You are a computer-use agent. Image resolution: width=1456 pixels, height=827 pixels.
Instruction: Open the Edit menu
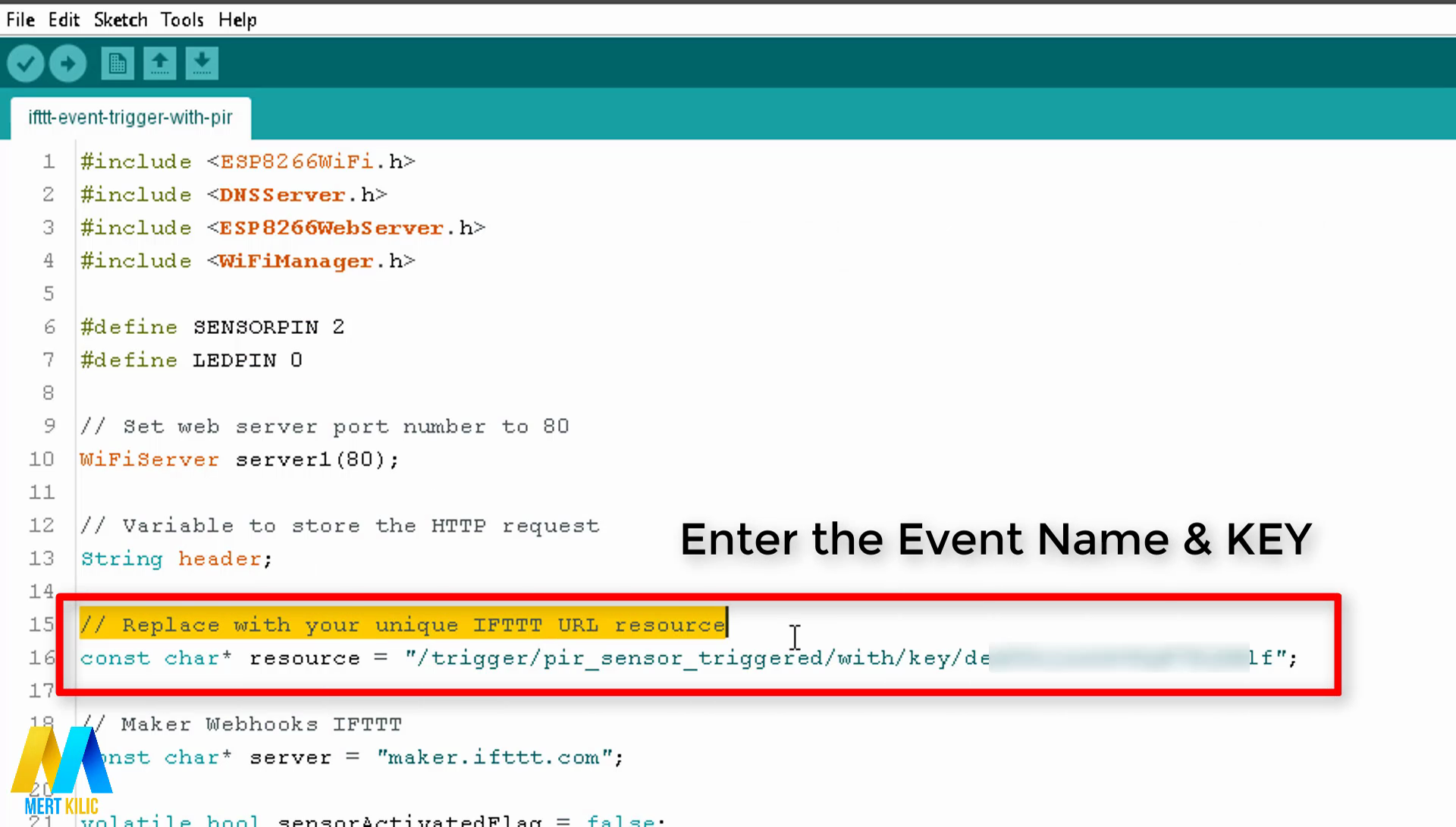(x=64, y=20)
